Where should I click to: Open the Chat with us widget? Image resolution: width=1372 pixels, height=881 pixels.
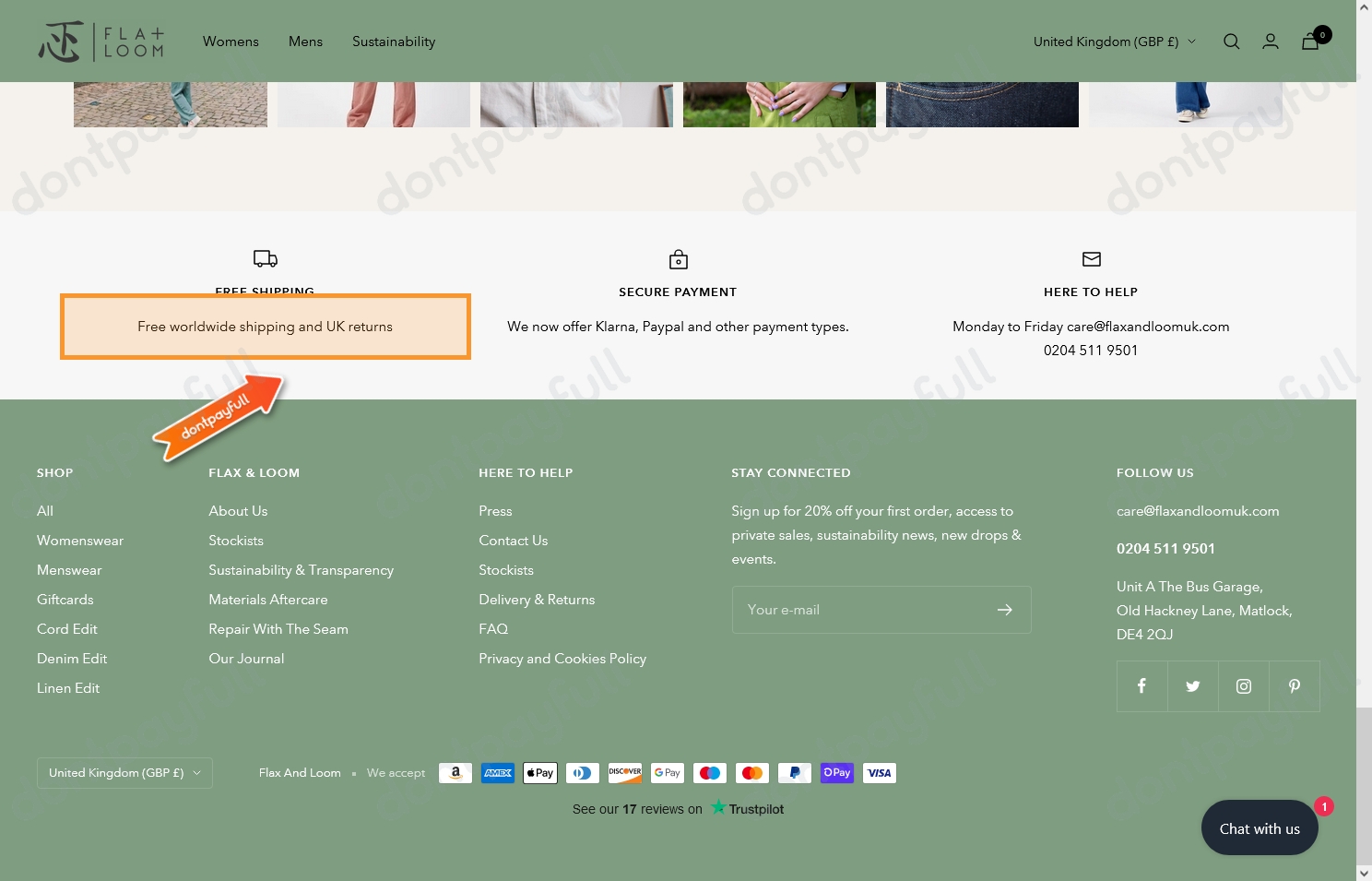pyautogui.click(x=1259, y=827)
